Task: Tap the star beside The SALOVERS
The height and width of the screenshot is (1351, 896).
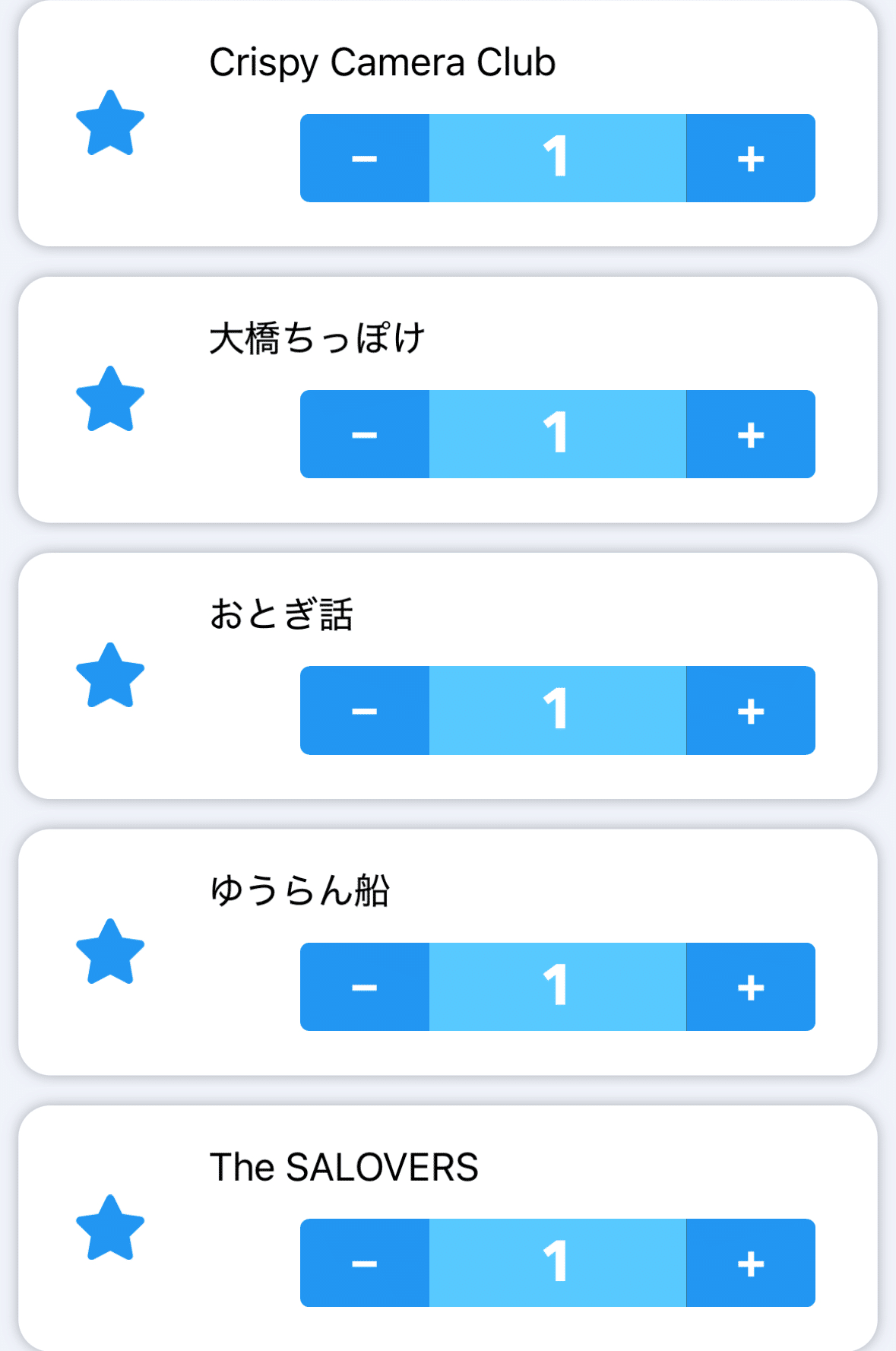Action: [x=110, y=1228]
